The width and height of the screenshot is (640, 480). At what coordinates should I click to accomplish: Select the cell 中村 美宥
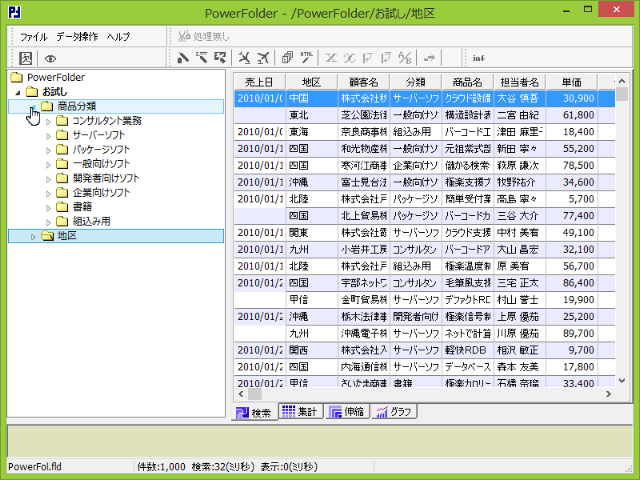pos(520,233)
